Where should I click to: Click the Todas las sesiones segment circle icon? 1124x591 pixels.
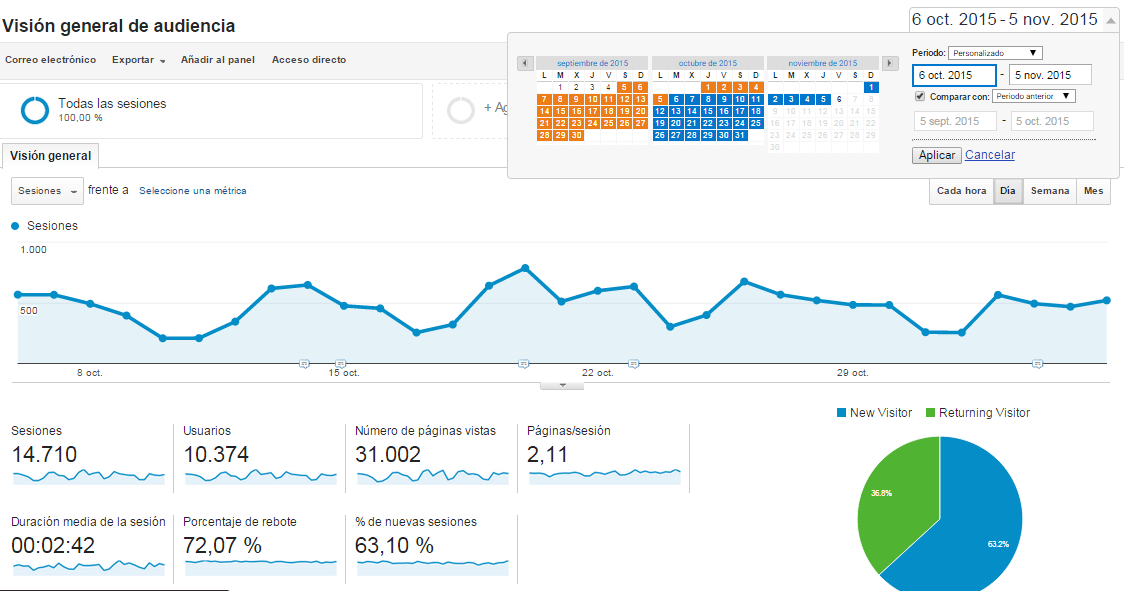(x=36, y=110)
